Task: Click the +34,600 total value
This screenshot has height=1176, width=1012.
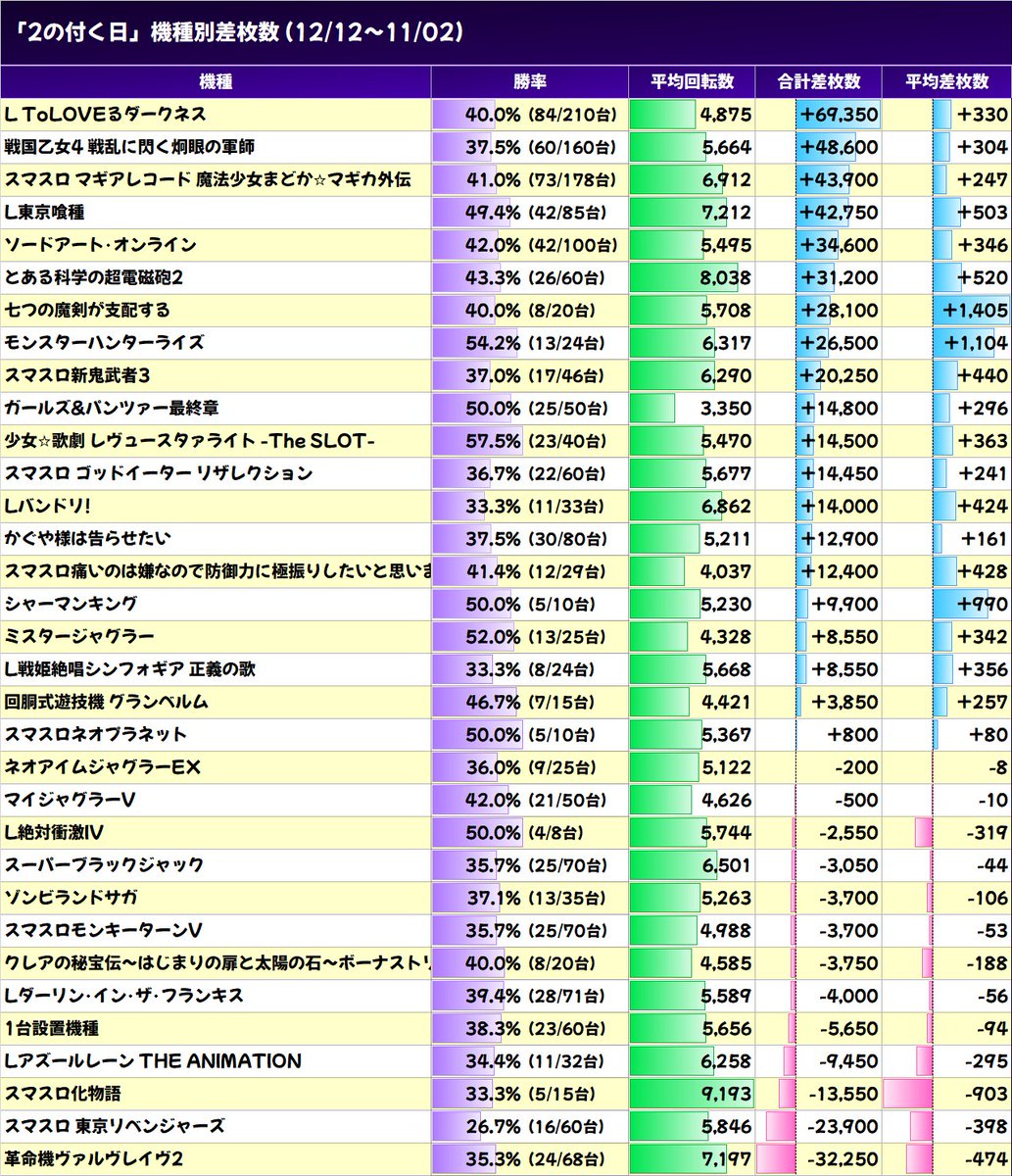Action: pos(839,244)
